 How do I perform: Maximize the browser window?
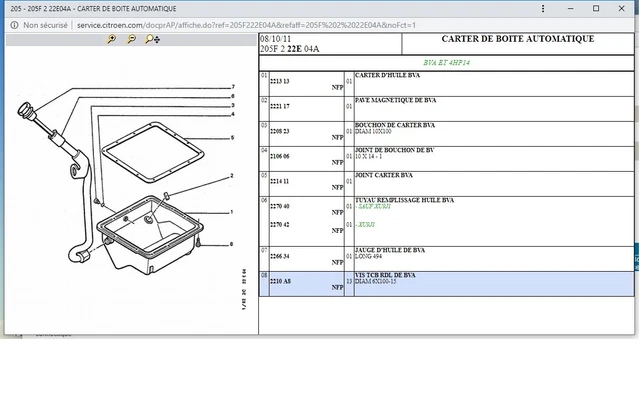click(596, 9)
